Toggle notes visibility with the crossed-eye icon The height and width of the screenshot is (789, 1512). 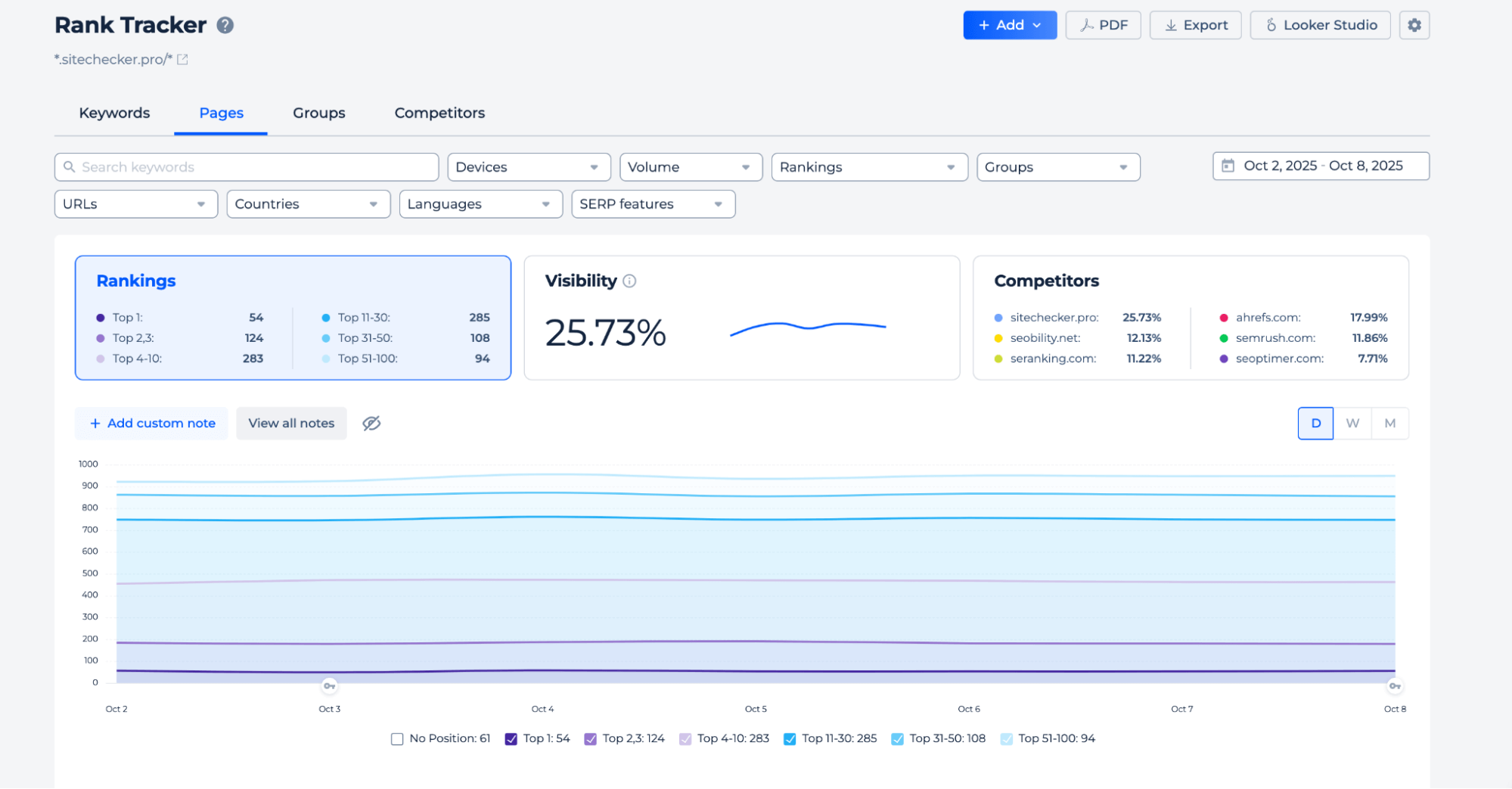(371, 424)
